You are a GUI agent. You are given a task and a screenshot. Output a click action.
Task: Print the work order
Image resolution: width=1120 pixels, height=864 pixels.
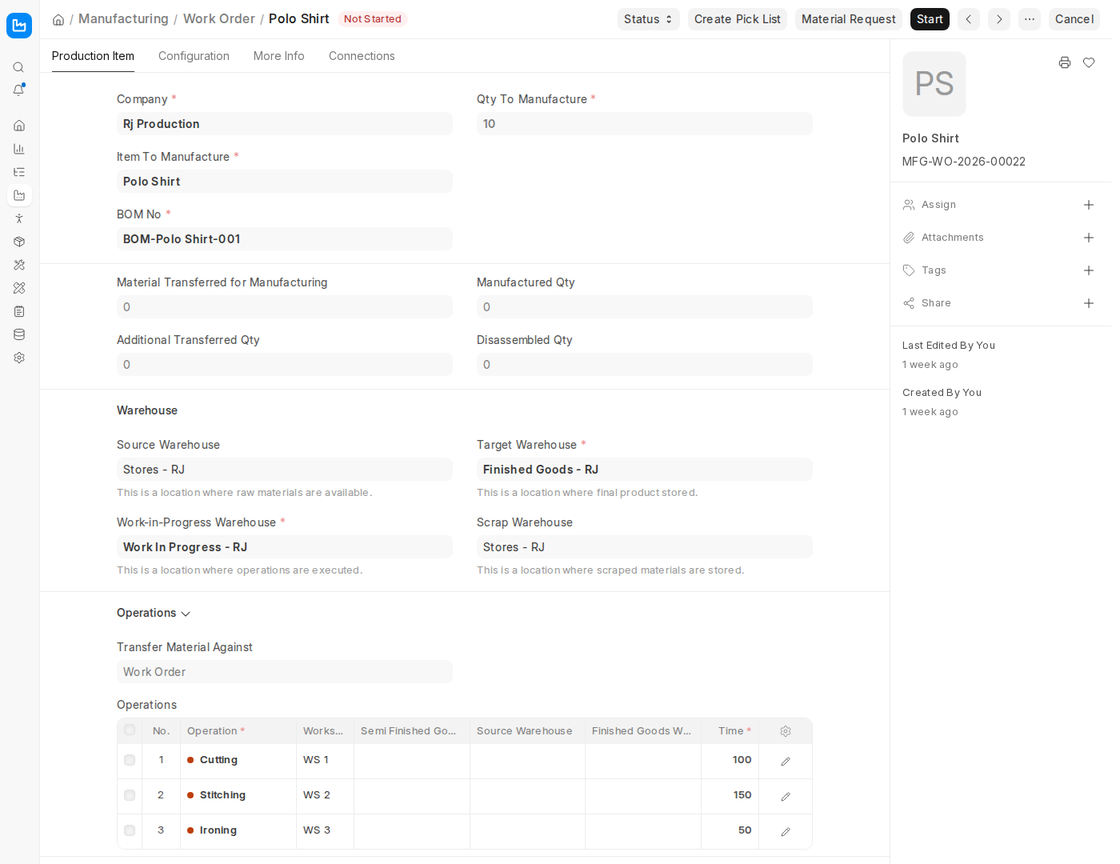click(1064, 63)
